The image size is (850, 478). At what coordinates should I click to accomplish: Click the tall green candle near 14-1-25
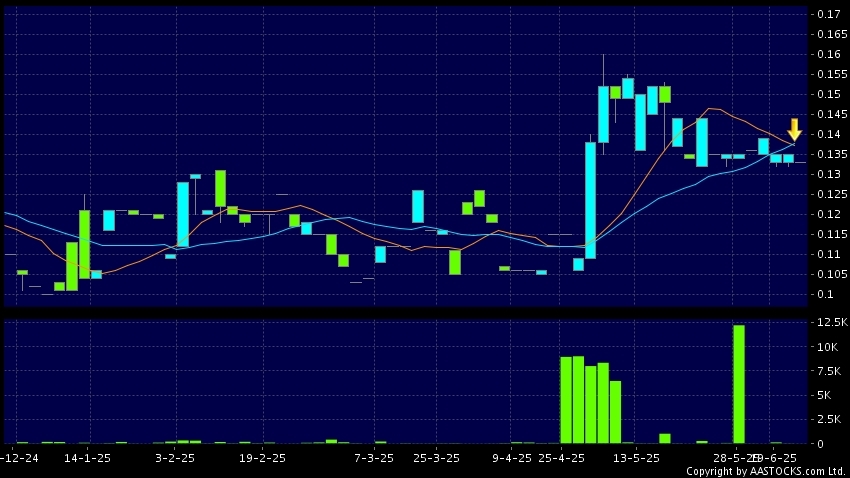[x=85, y=244]
